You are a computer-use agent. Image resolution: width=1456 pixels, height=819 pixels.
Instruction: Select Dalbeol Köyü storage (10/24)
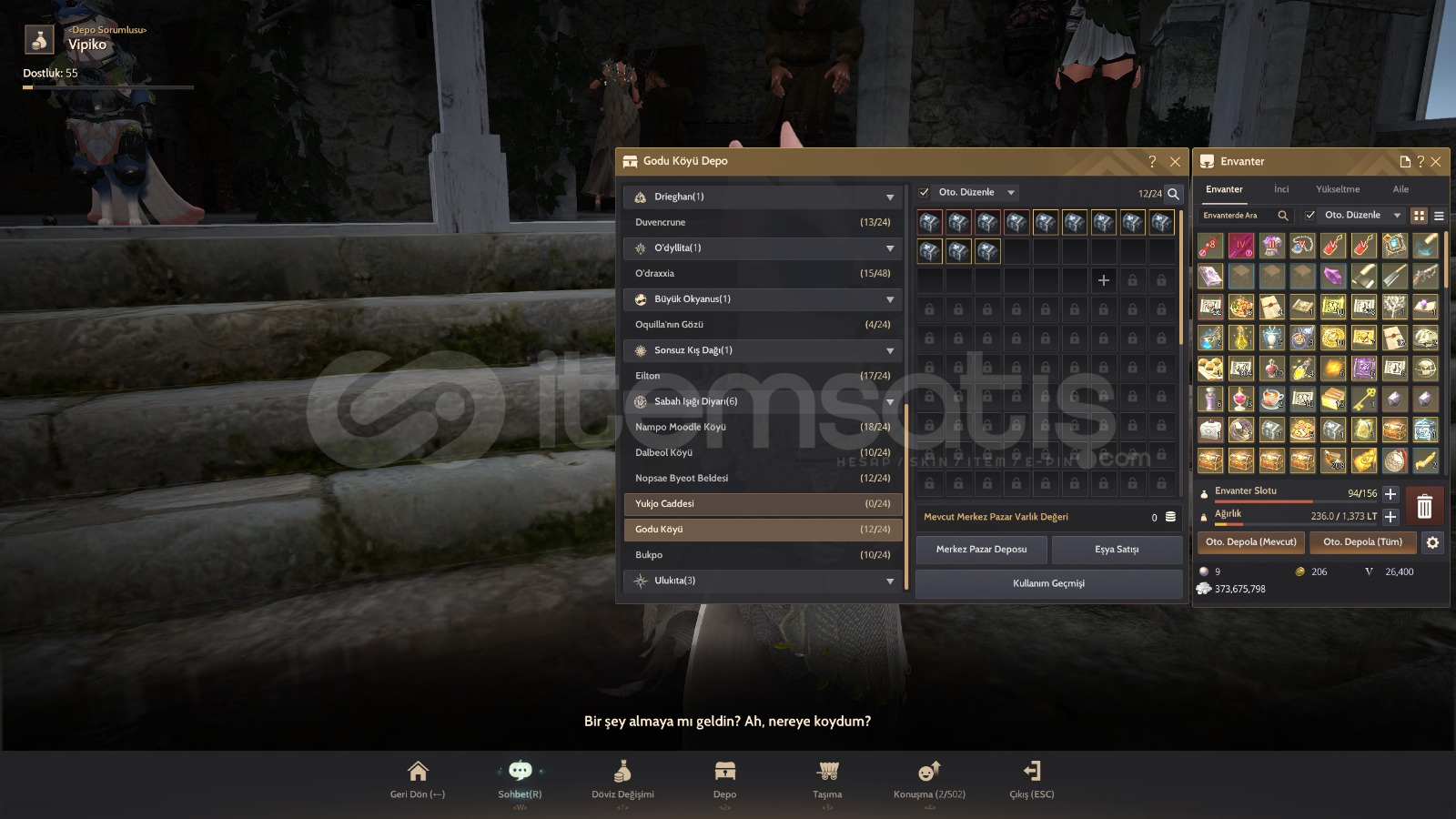(x=763, y=452)
